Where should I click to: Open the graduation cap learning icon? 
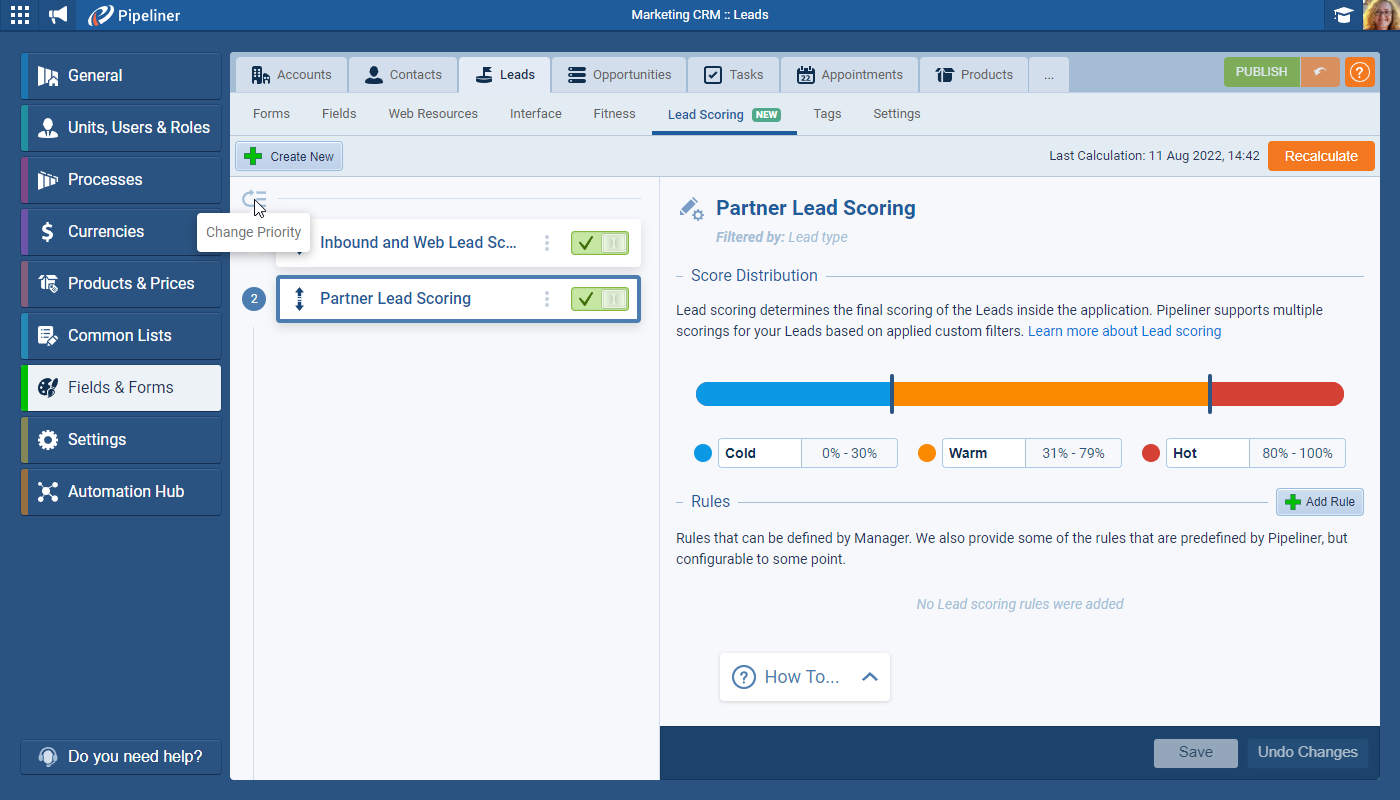(x=1343, y=15)
